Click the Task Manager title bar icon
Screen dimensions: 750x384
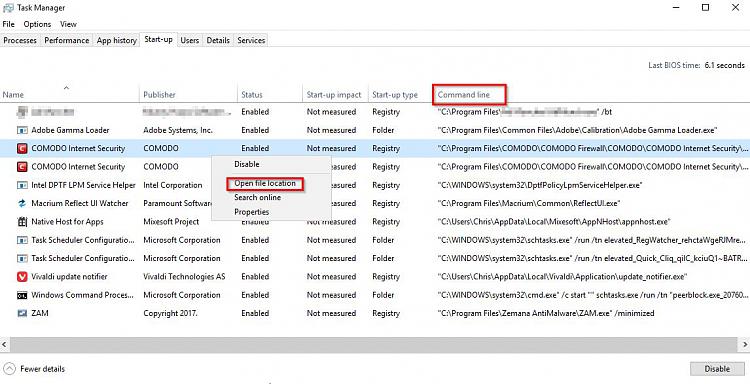pyautogui.click(x=8, y=8)
